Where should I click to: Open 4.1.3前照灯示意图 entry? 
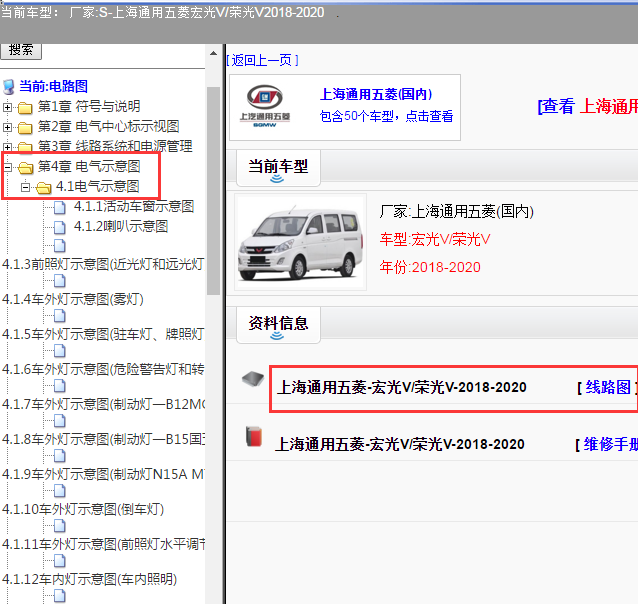[103, 265]
